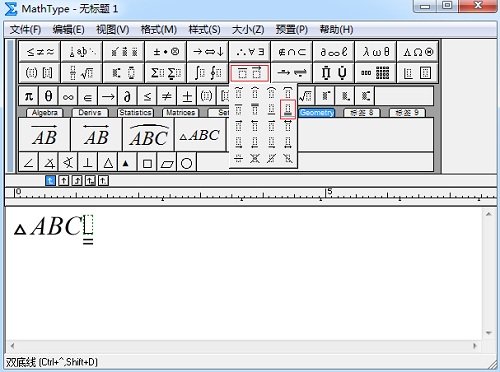The image size is (500, 372).
Task: Insert the infinity symbol from small bar
Action: [x=68, y=96]
